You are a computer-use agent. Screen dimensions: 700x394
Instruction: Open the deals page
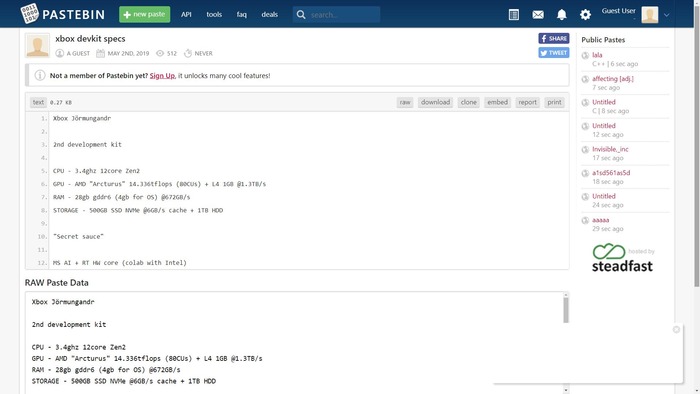pos(270,14)
